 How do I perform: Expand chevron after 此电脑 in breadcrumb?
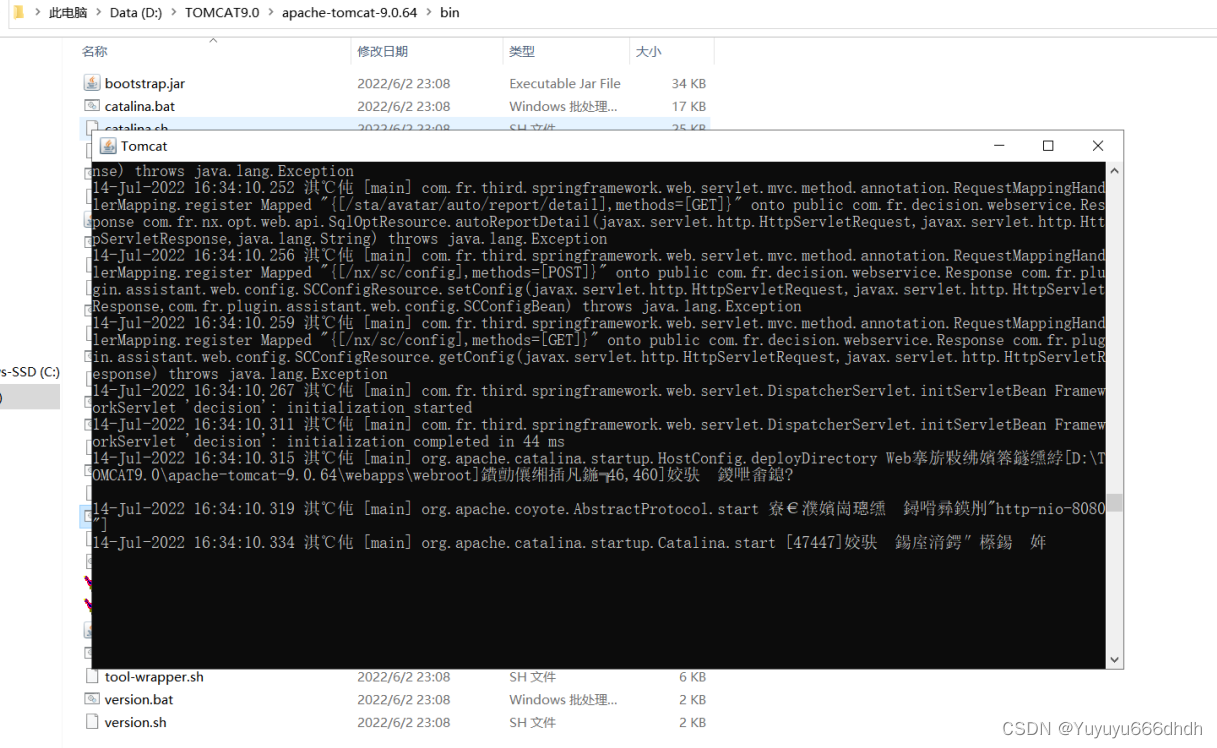pyautogui.click(x=98, y=13)
